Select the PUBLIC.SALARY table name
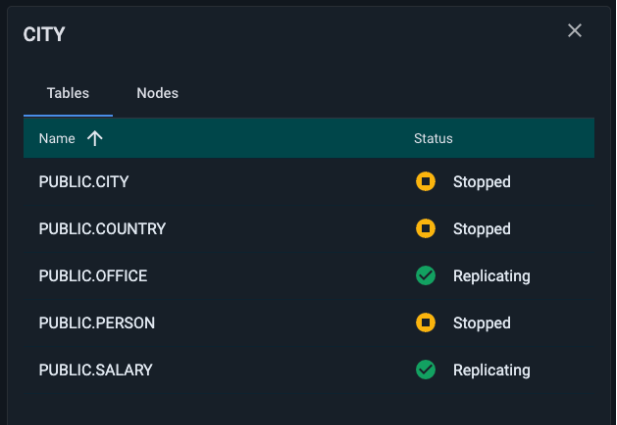This screenshot has height=425, width=617. (96, 370)
